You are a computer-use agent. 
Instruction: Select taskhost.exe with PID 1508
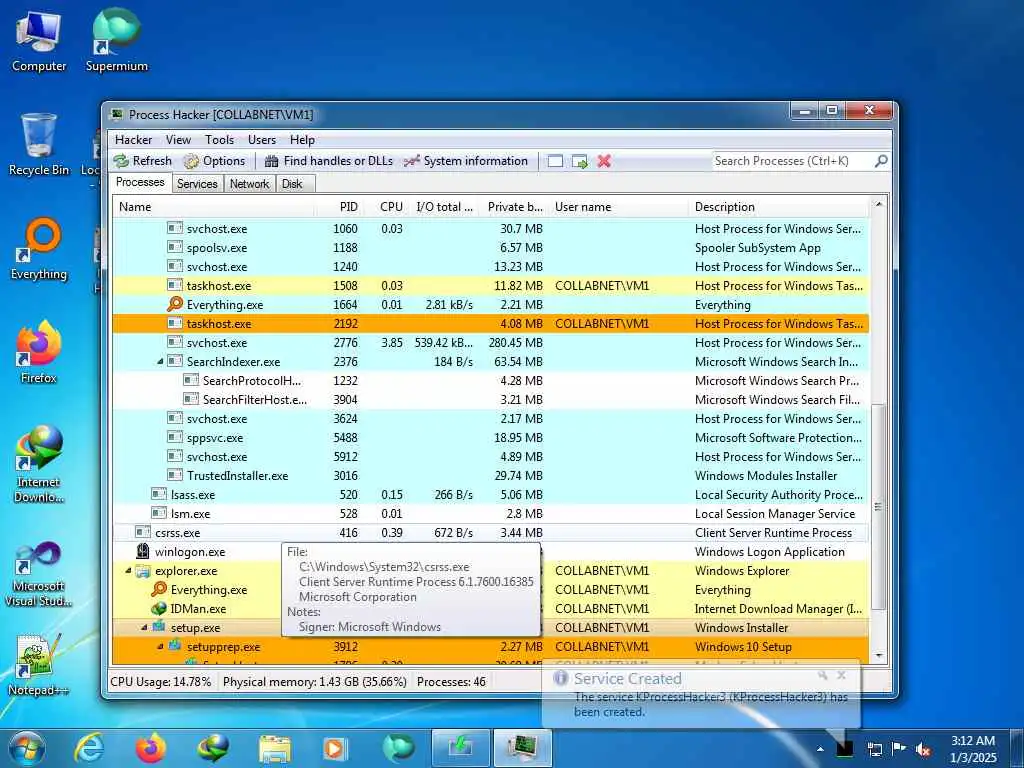pyautogui.click(x=491, y=286)
